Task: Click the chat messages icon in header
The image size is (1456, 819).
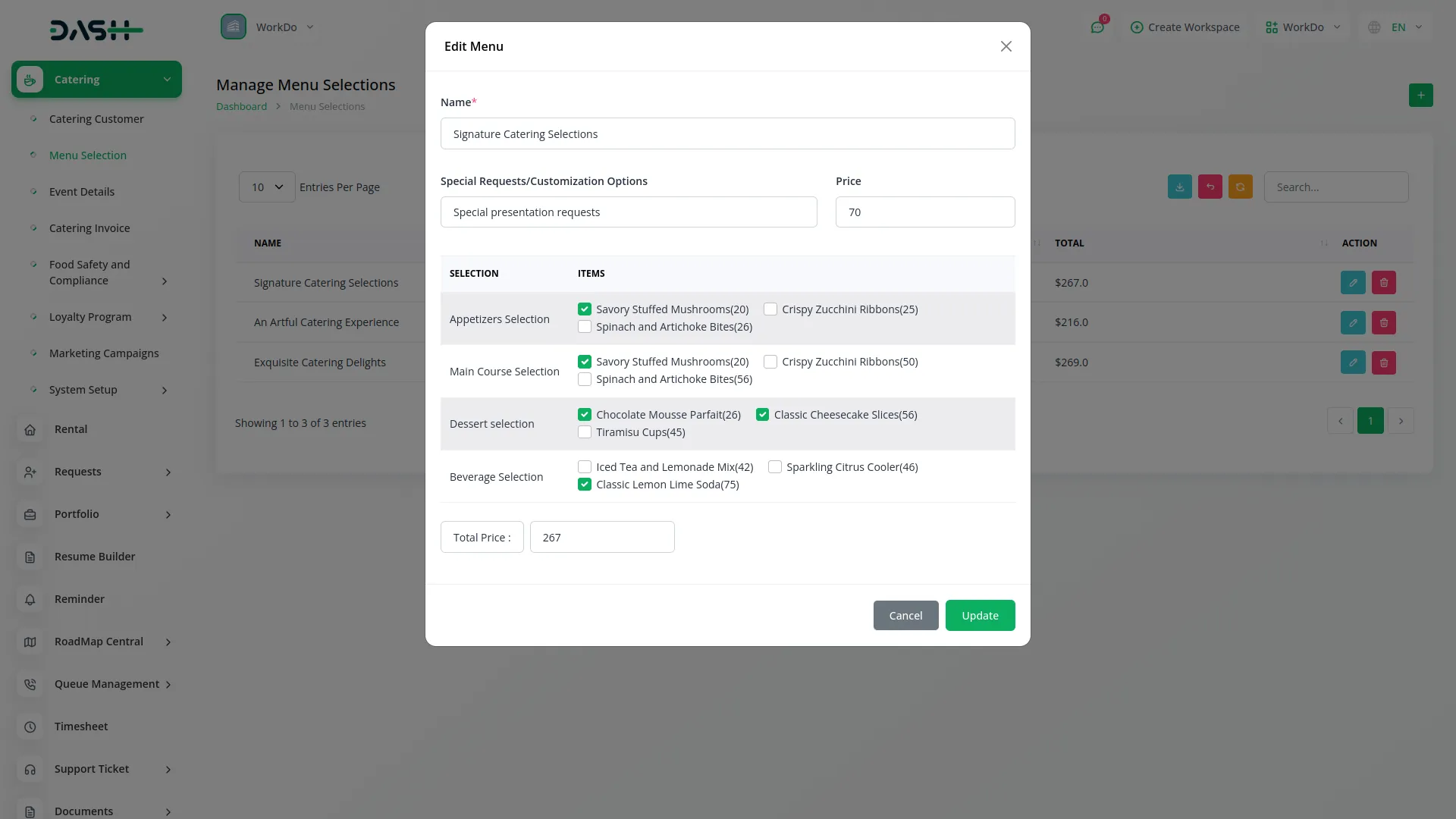Action: click(1097, 27)
